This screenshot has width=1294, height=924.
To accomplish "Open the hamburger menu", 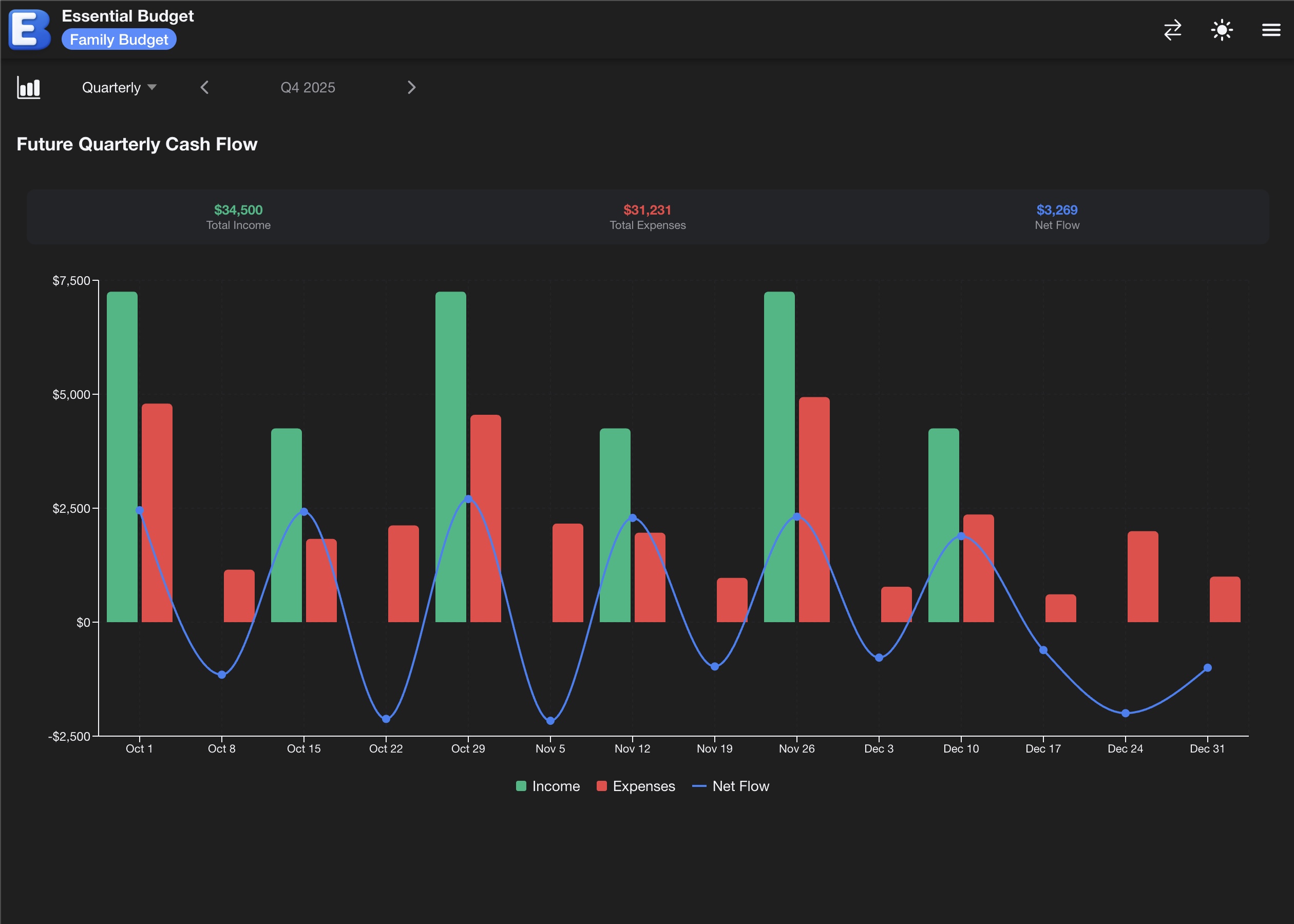I will (1271, 30).
